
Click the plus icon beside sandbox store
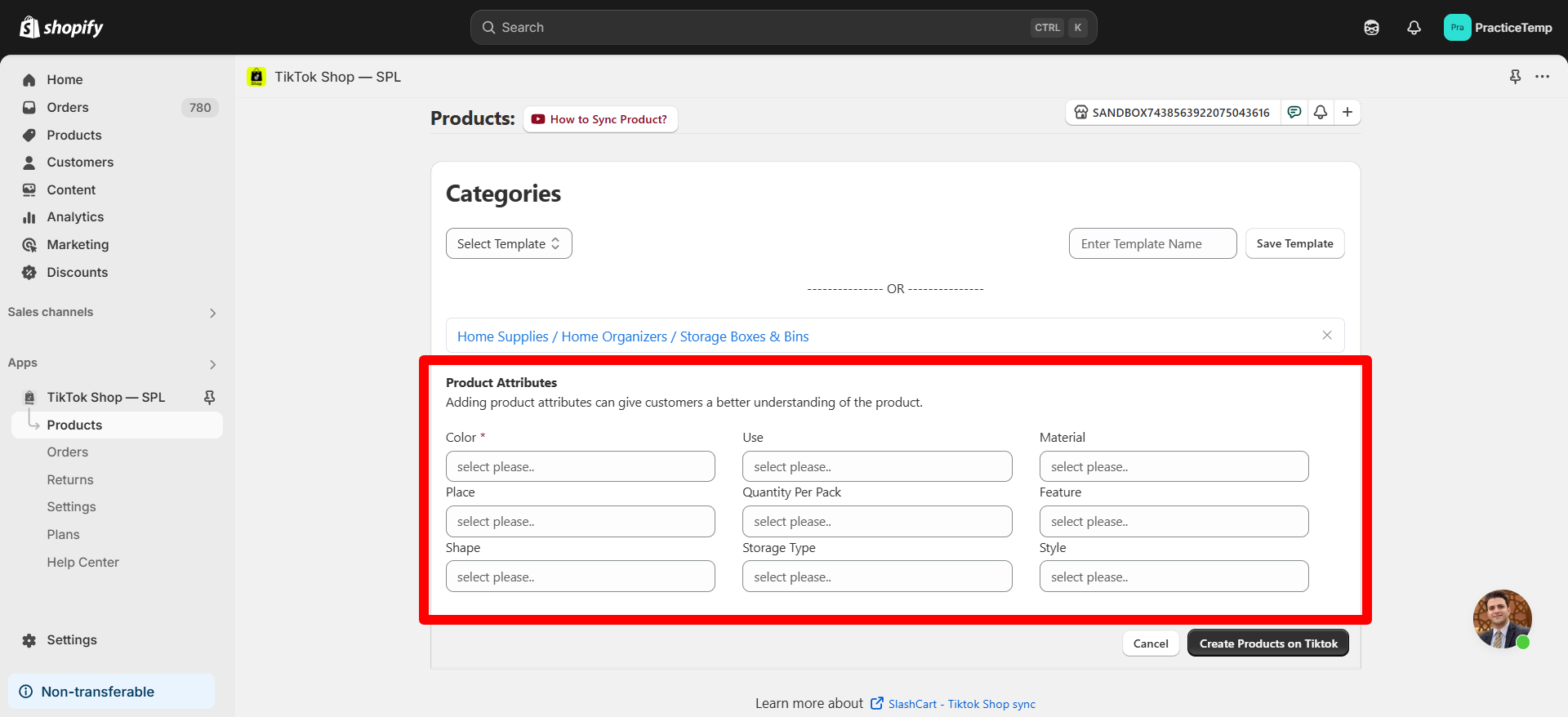[x=1347, y=112]
